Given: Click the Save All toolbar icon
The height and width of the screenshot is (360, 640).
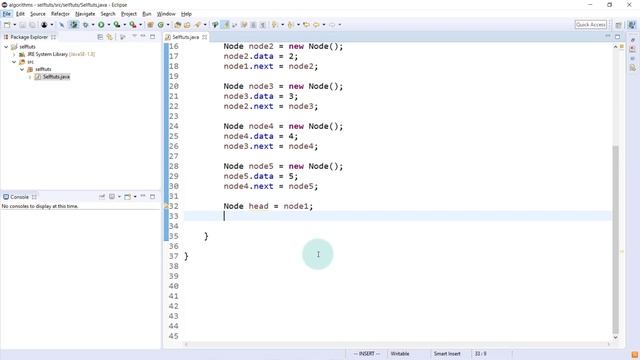Looking at the screenshot, I should click(x=32, y=25).
